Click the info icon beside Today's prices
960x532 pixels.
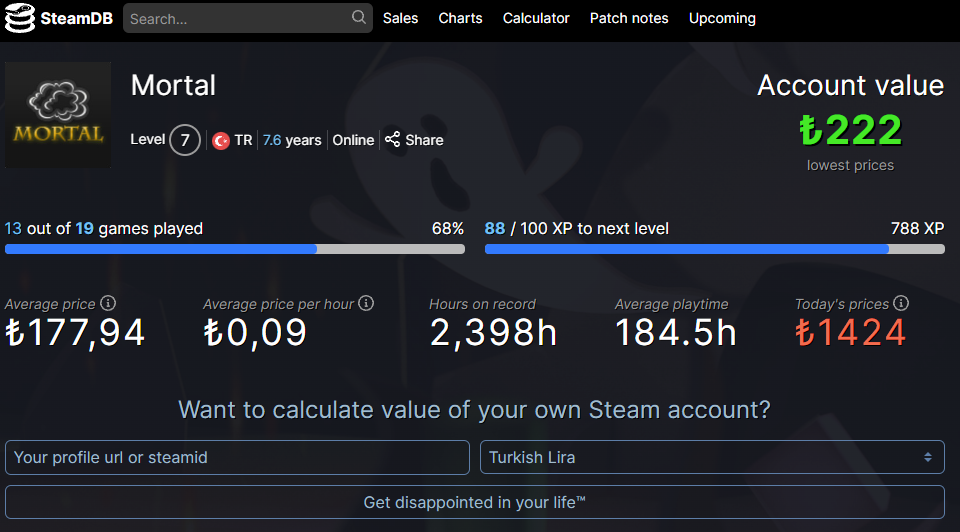tap(901, 303)
